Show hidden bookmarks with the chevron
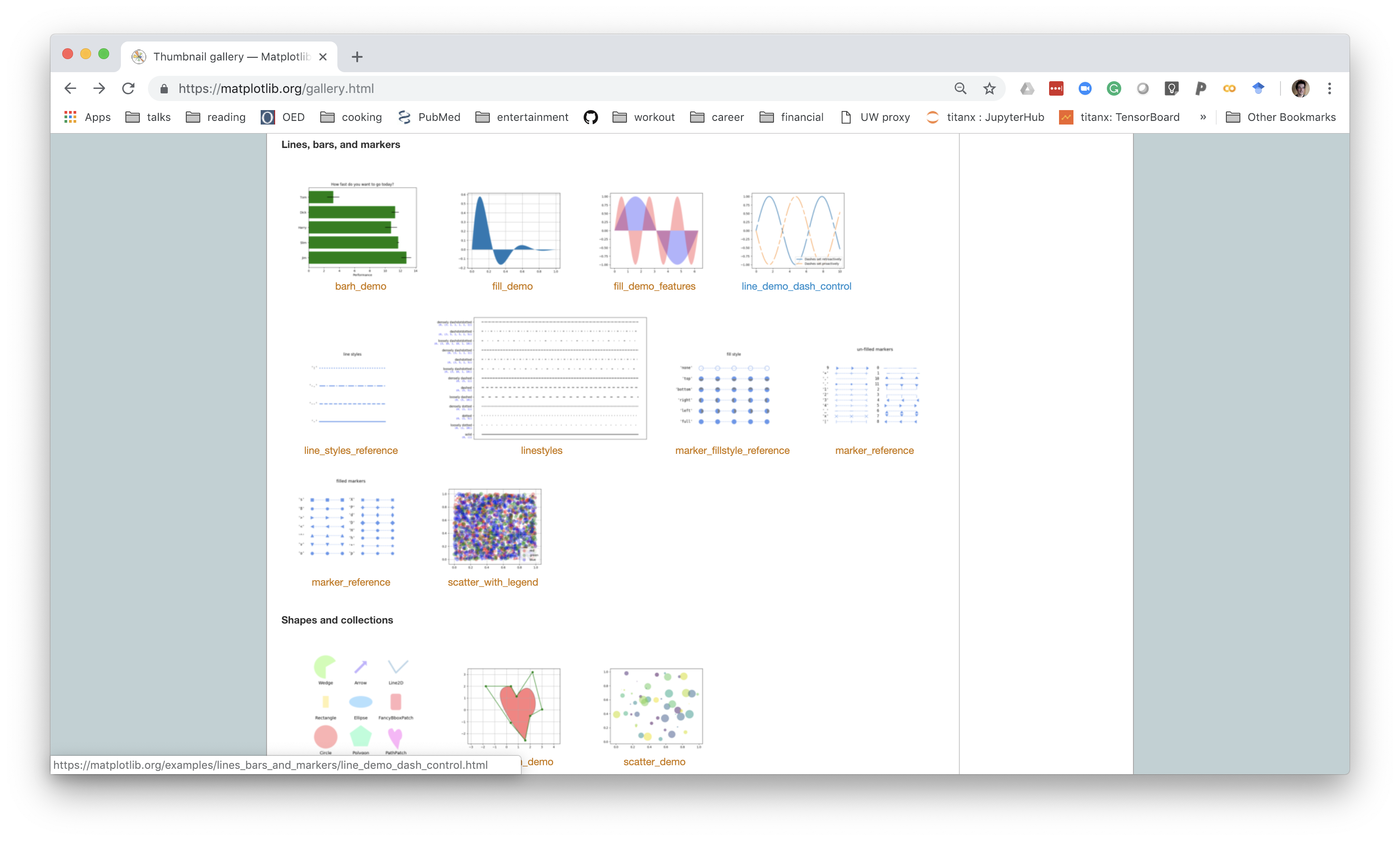This screenshot has width=1400, height=841. [1203, 117]
